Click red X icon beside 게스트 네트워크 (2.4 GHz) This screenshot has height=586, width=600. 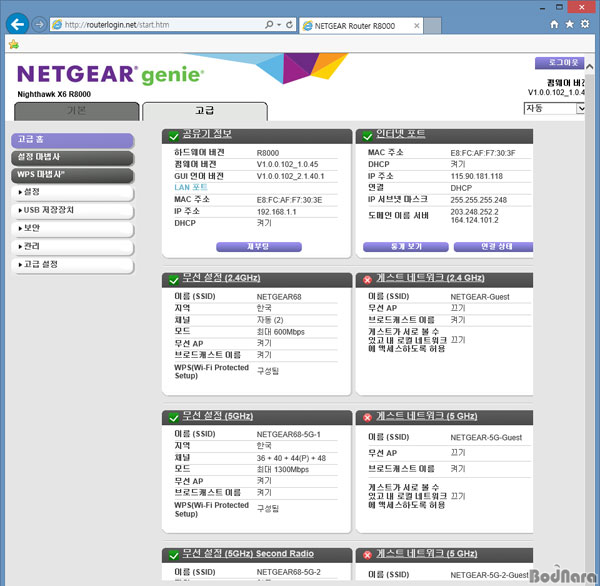tap(367, 281)
